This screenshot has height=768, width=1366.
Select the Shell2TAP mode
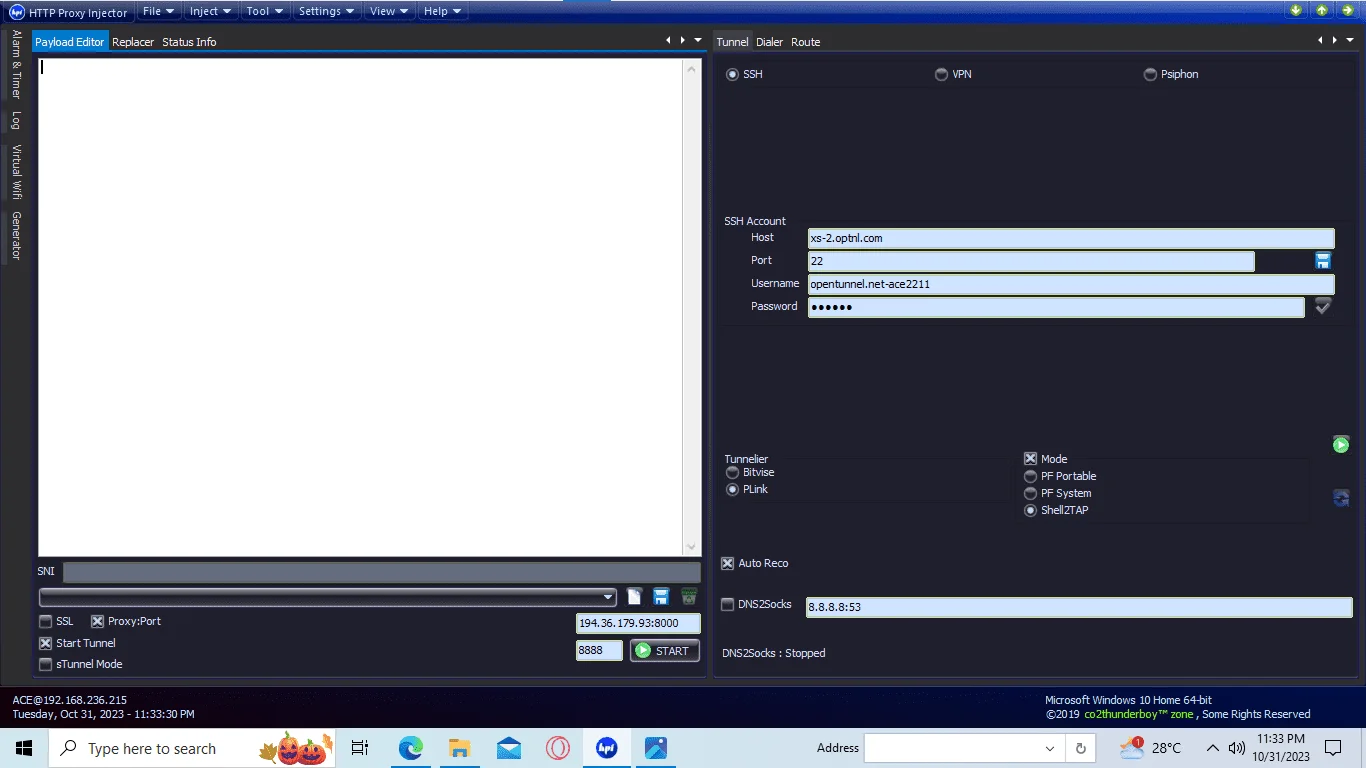pos(1030,511)
